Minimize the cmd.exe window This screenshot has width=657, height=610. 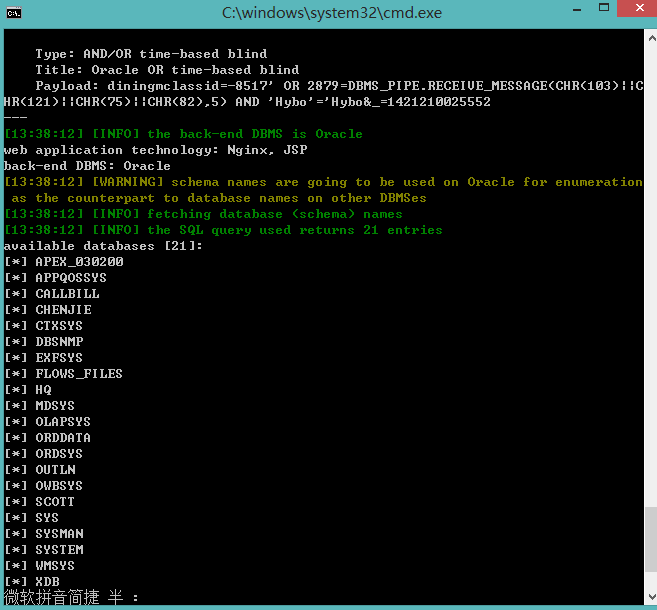[577, 10]
